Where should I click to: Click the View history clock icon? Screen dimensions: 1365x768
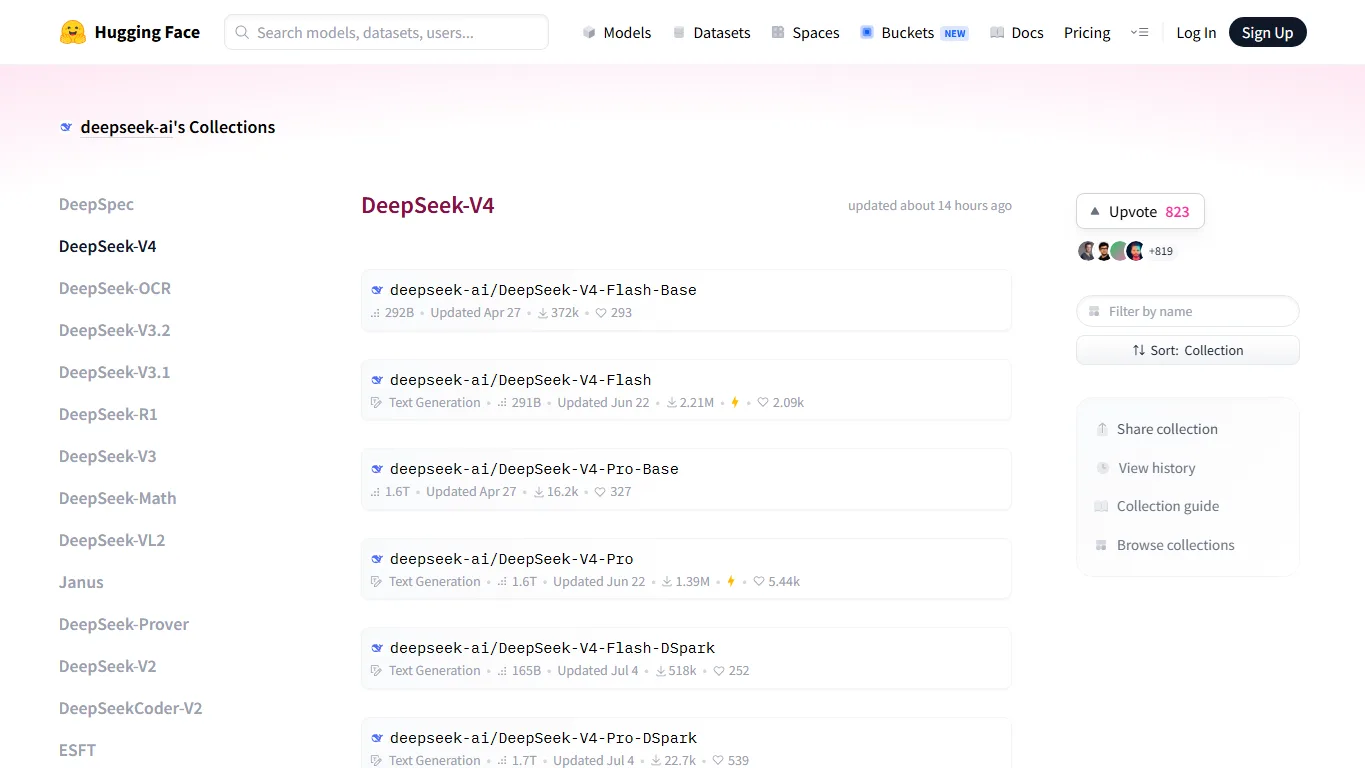click(x=1103, y=468)
